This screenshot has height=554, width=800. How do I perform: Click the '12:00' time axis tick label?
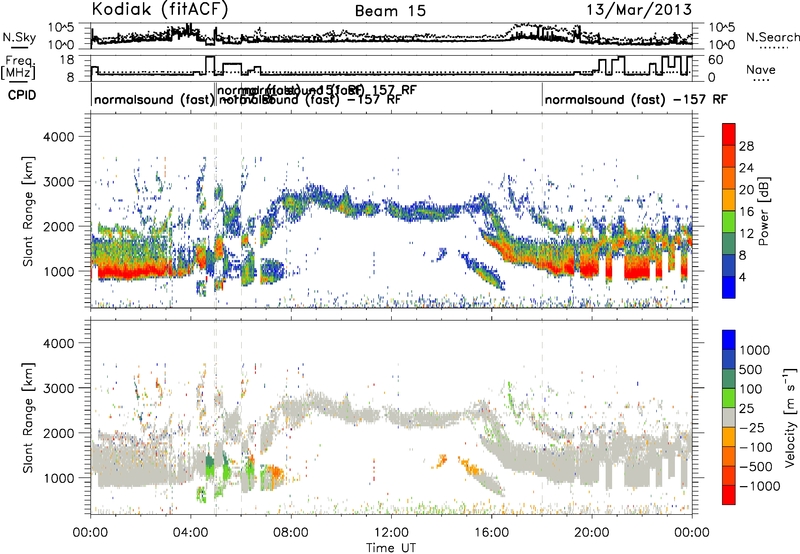click(x=391, y=533)
